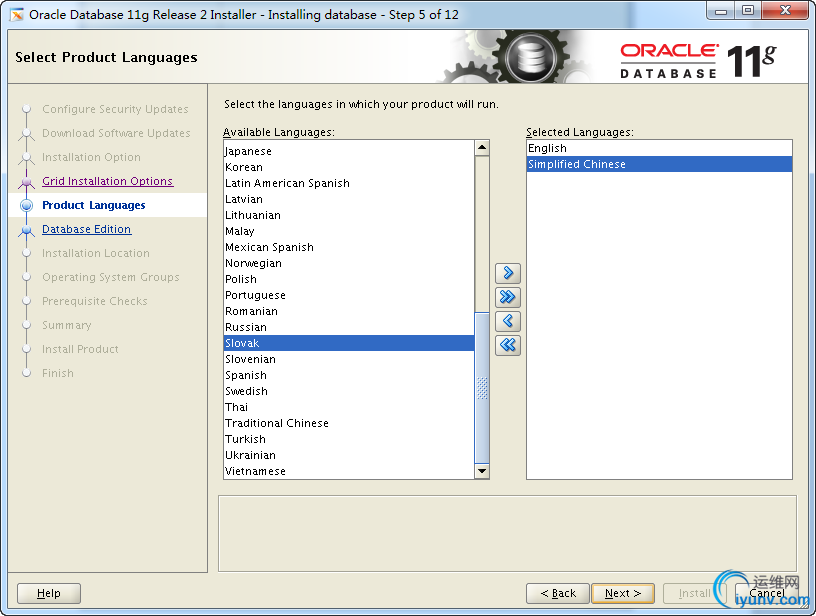Select Ukrainian in Available Languages
This screenshot has height=616, width=816.
point(349,455)
